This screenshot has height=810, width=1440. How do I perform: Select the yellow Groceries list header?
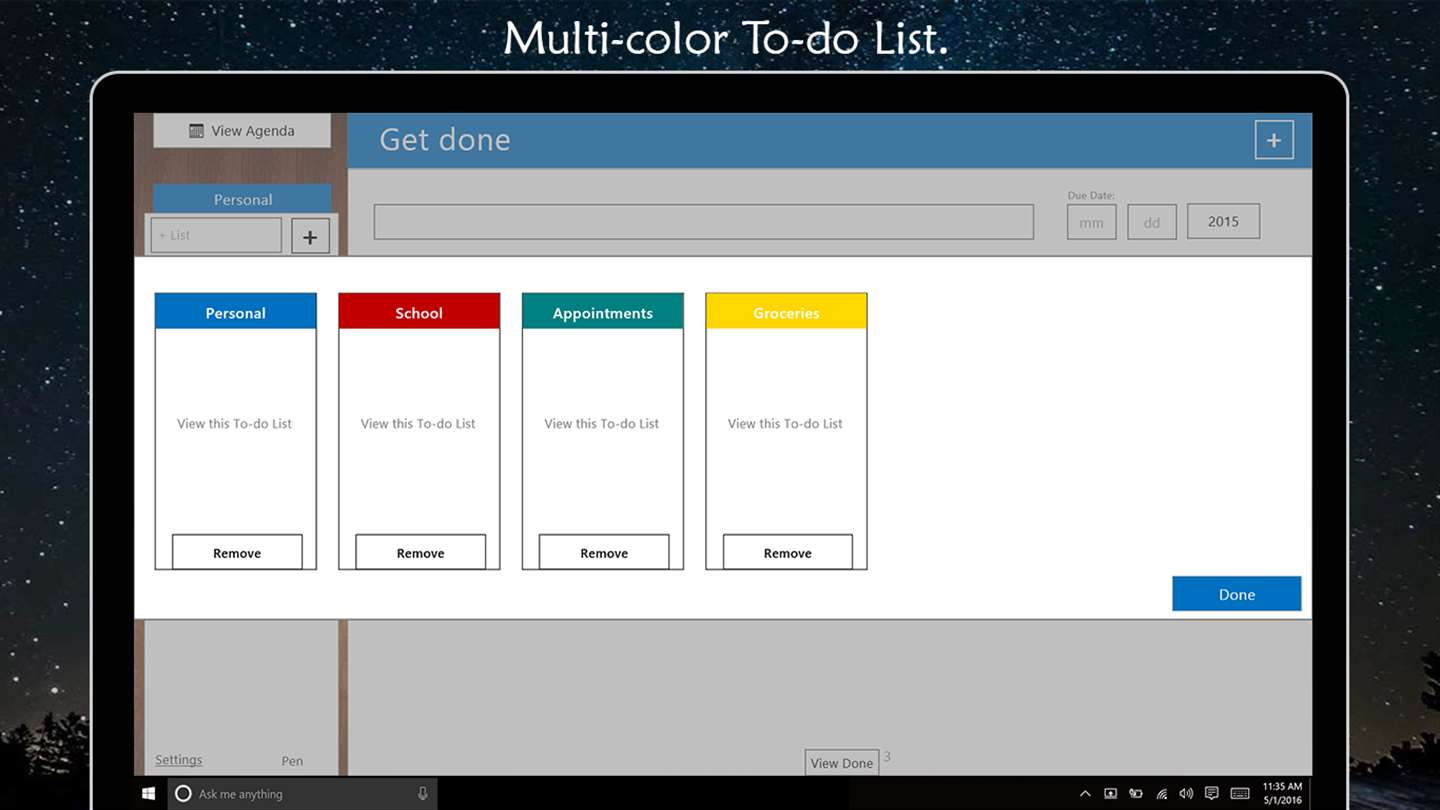[x=786, y=312]
